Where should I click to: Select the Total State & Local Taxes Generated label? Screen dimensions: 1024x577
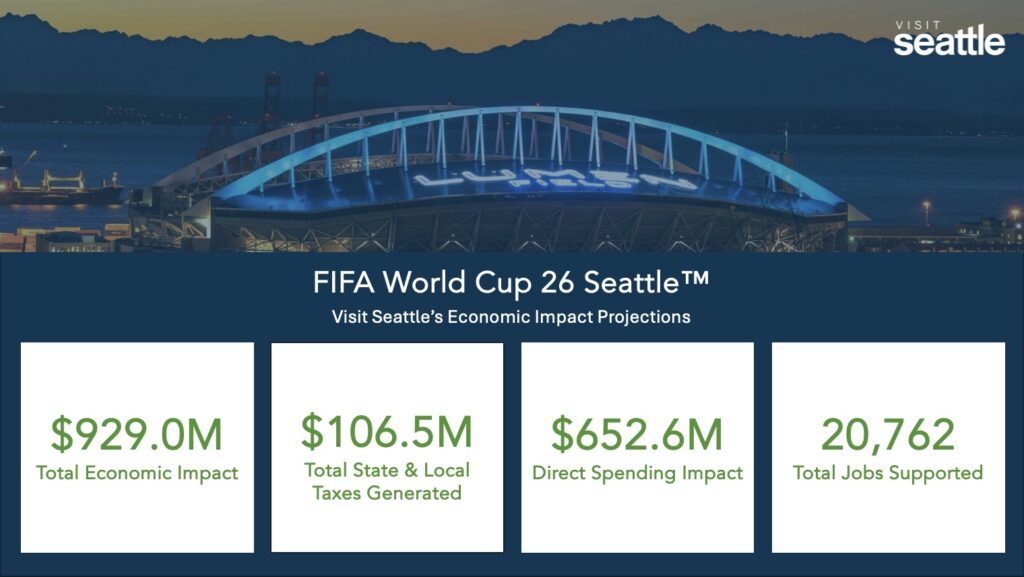tap(387, 481)
